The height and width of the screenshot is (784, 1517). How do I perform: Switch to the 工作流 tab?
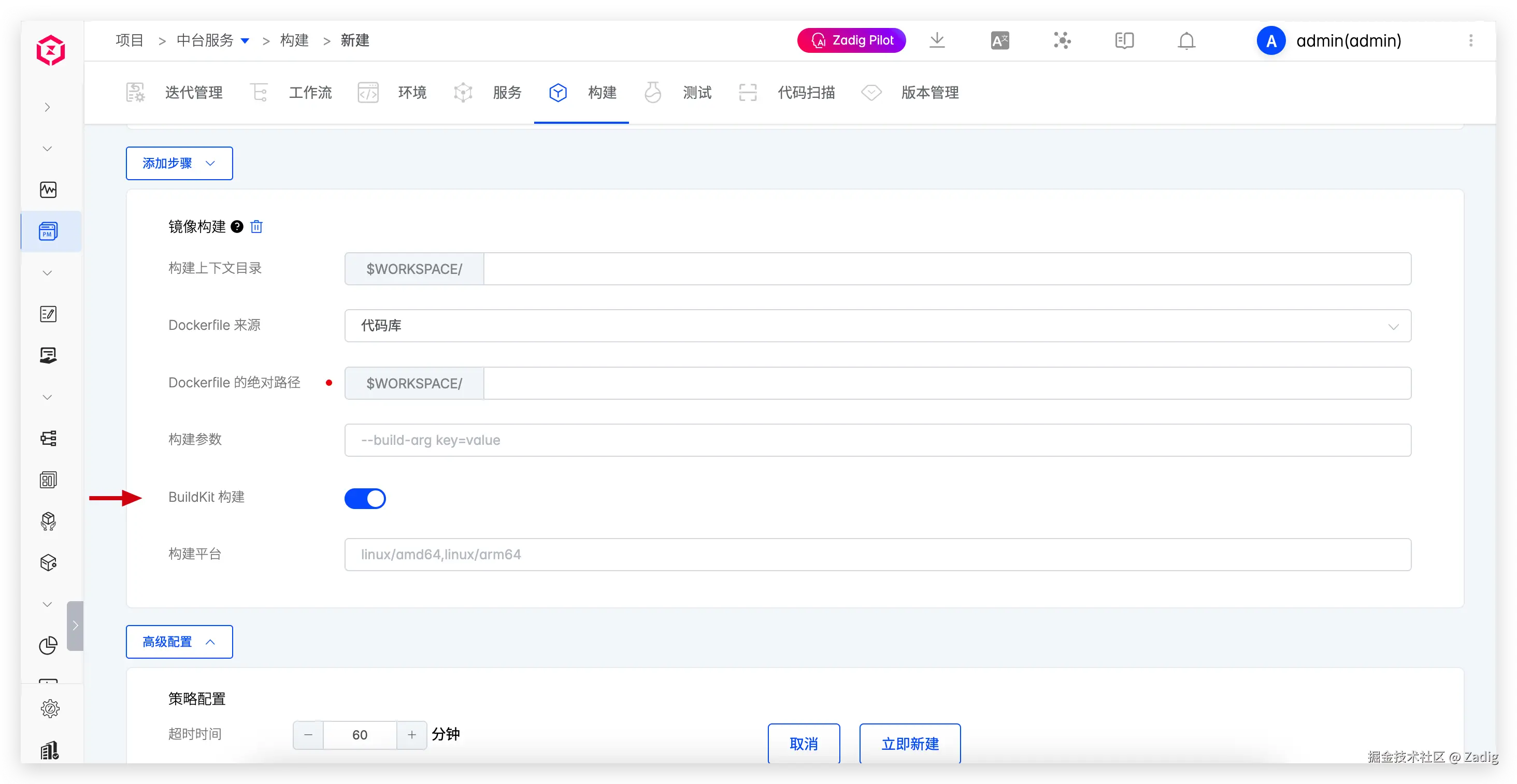[310, 92]
